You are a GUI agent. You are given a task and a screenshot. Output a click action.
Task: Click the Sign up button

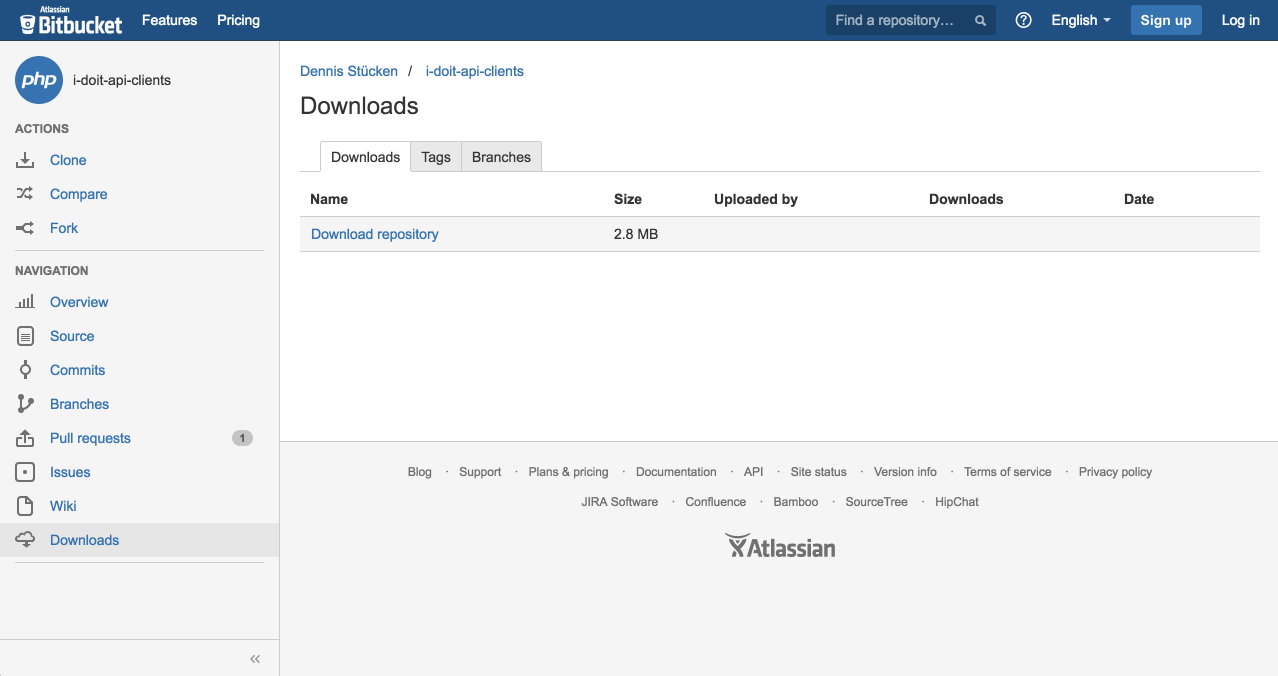tap(1166, 20)
